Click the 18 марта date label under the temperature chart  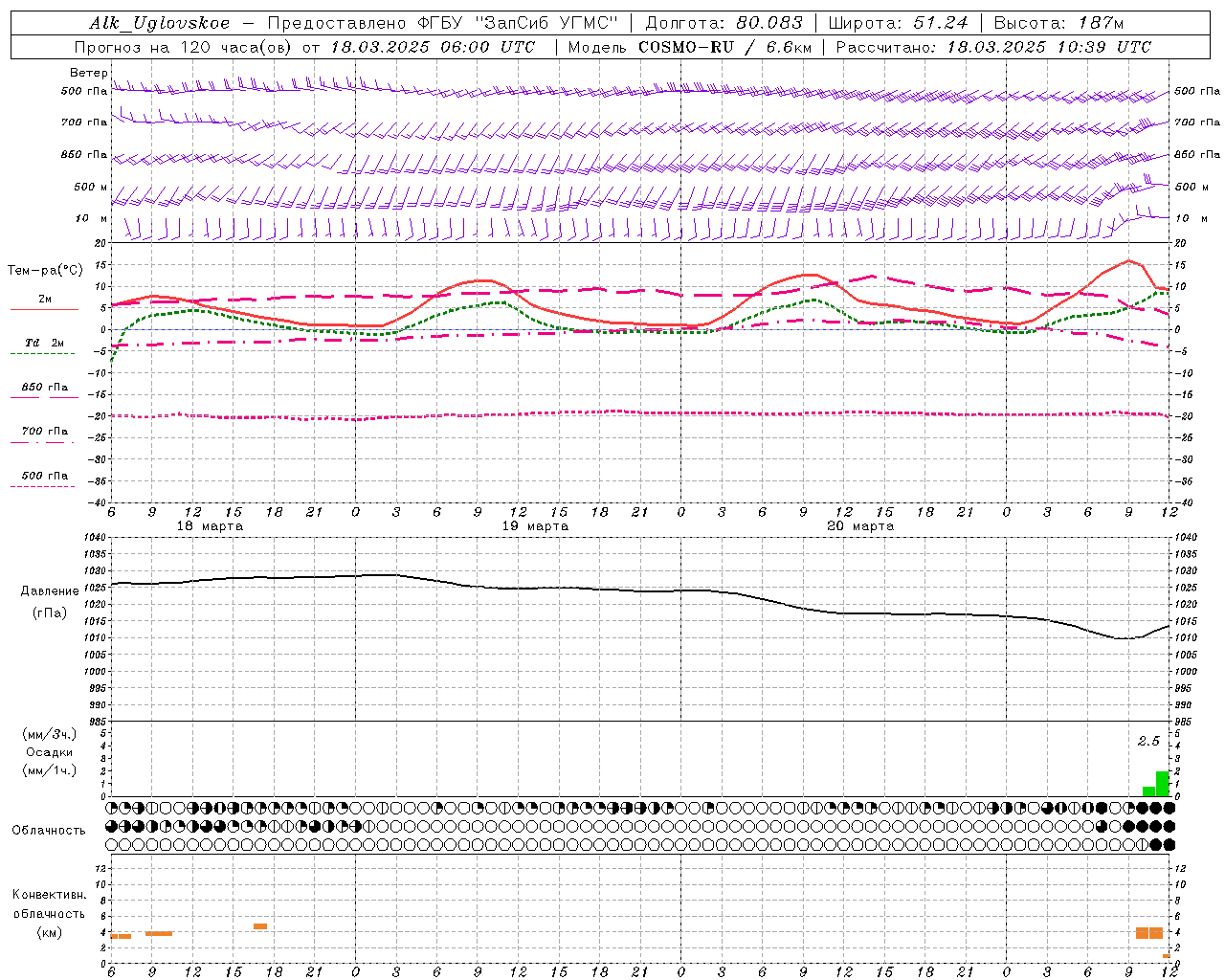point(211,526)
